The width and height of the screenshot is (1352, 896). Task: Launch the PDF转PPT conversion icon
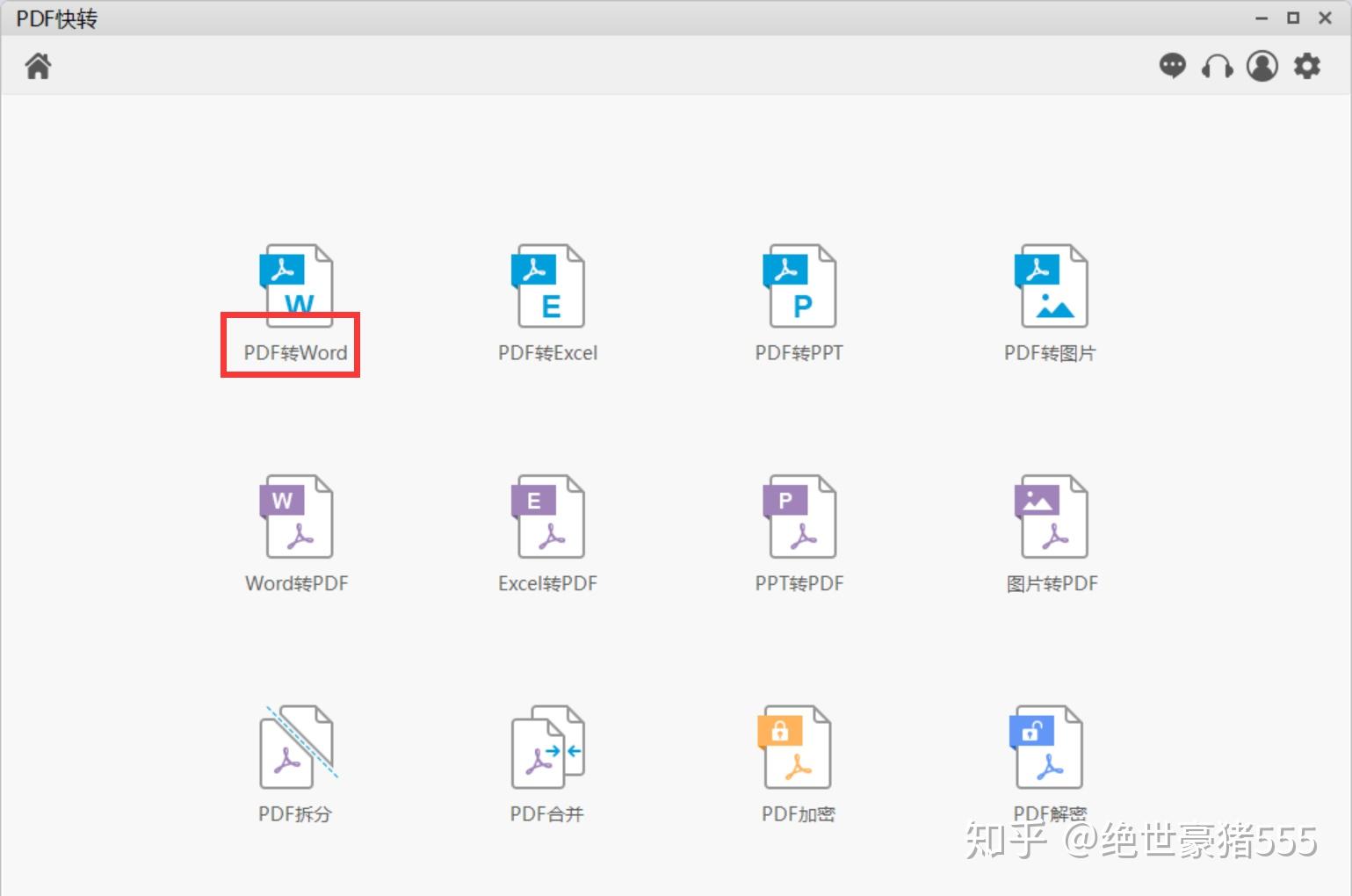(x=799, y=285)
